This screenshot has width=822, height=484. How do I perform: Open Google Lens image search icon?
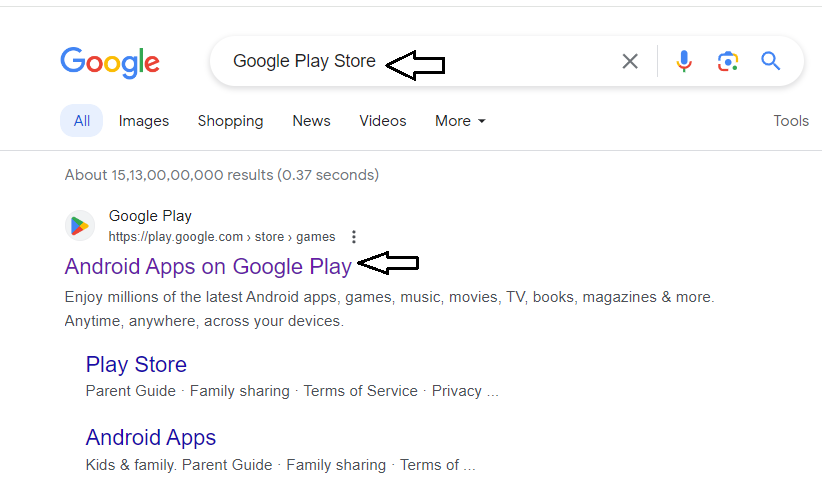click(728, 61)
